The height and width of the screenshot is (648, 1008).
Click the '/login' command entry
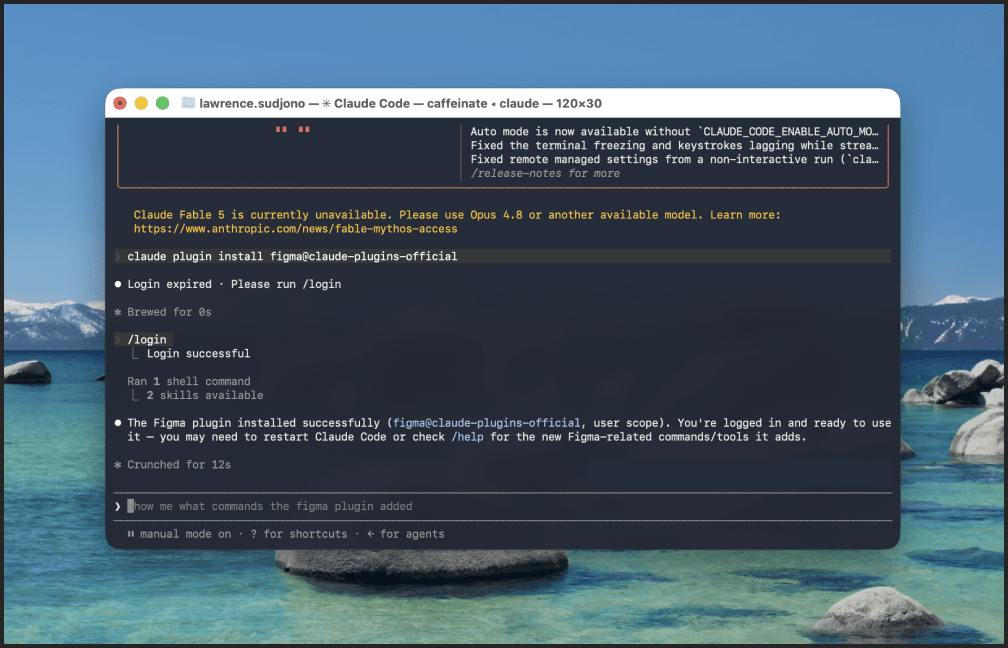click(x=147, y=339)
